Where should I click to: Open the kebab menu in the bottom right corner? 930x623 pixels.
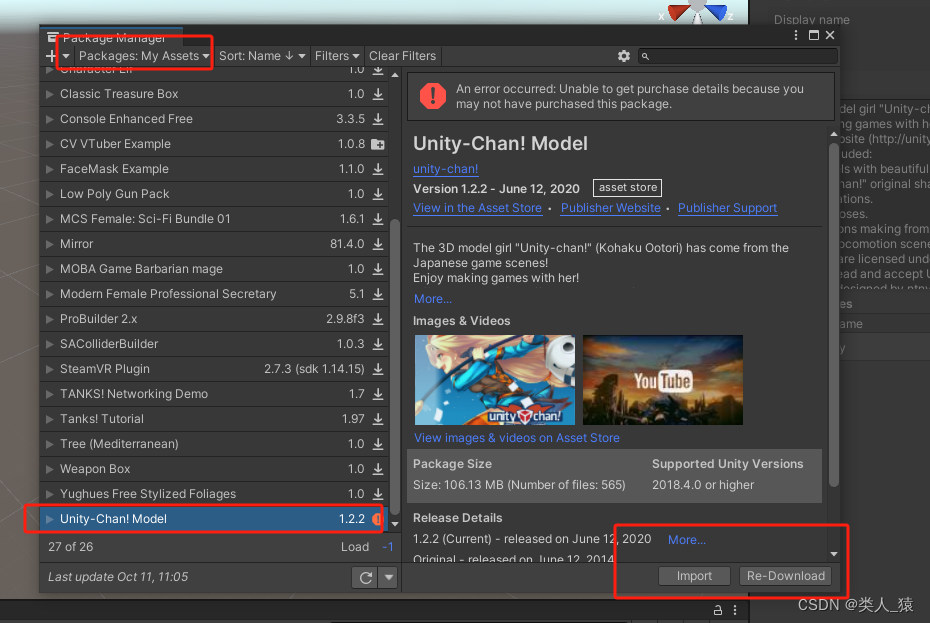coord(736,609)
